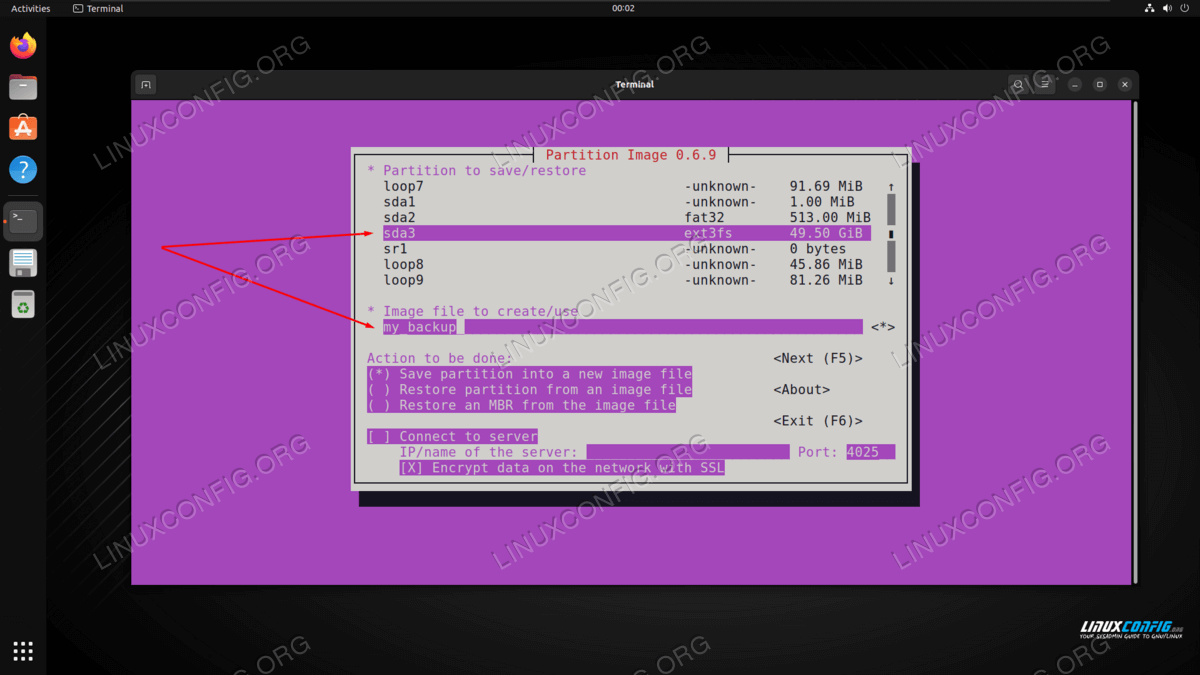Toggle Connect to server checkbox
This screenshot has width=1200, height=675.
[452, 437]
